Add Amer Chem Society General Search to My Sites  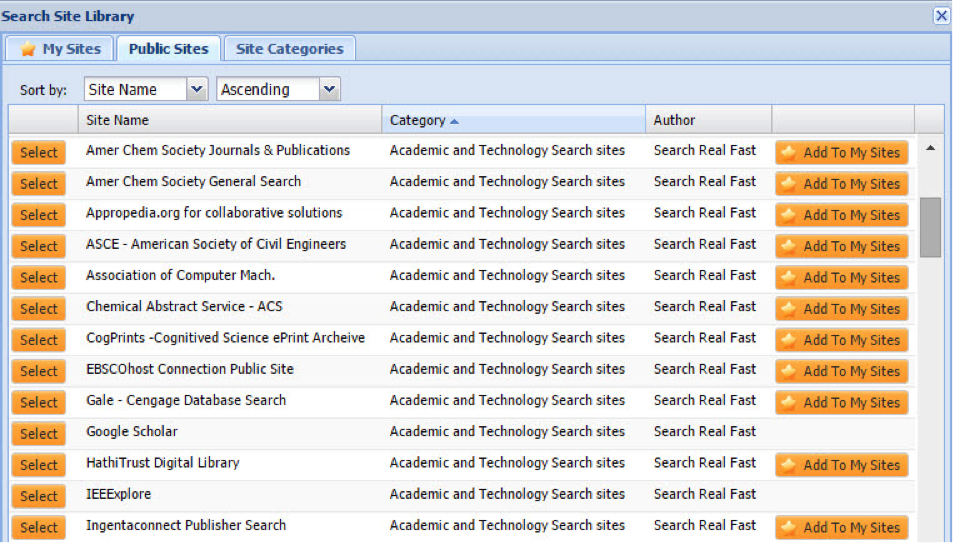pyautogui.click(x=842, y=184)
